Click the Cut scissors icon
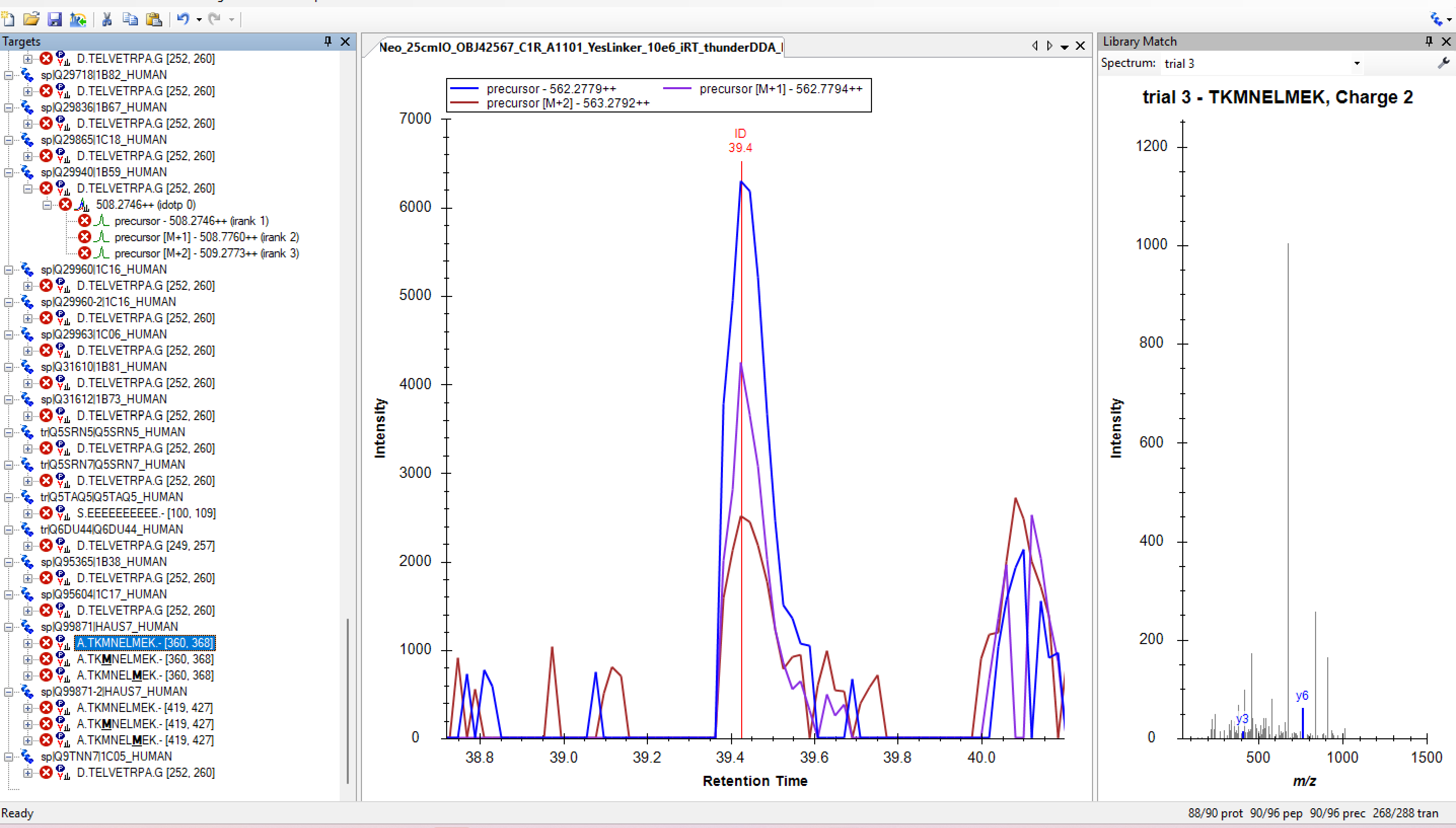Screen dimensions: 1456x828 (x=107, y=20)
